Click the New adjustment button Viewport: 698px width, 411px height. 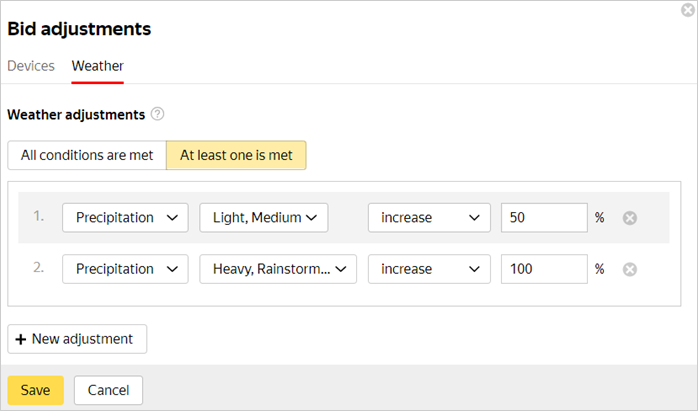(x=77, y=339)
